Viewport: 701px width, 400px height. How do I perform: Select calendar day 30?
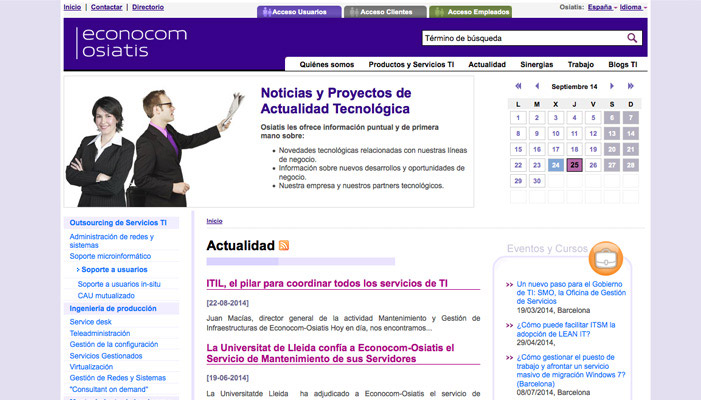tap(537, 181)
